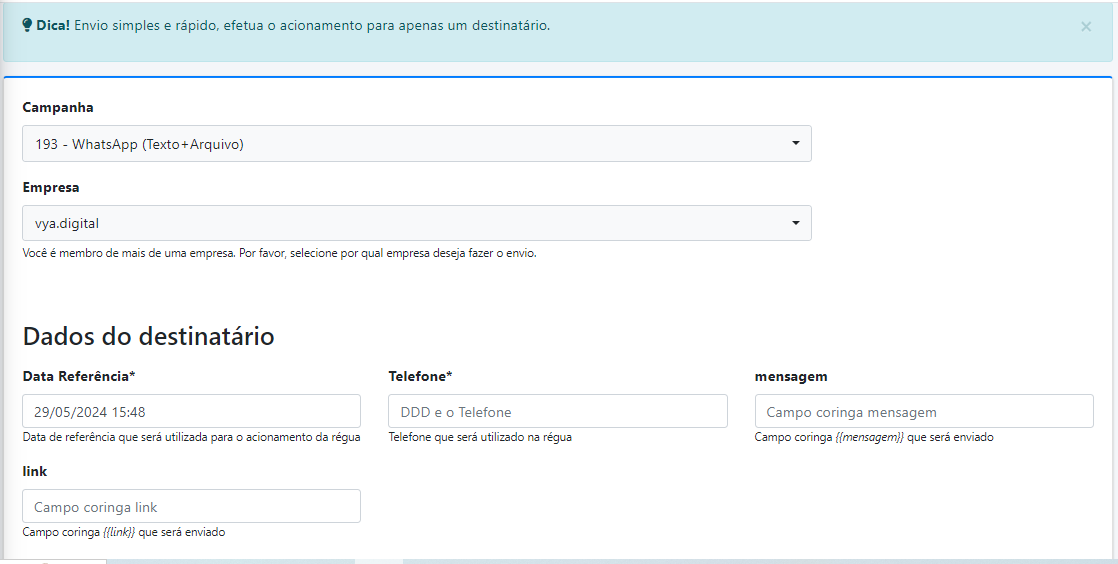Click the mensagem wildcard input field
Screen dimensions: 1118x564
(923, 411)
